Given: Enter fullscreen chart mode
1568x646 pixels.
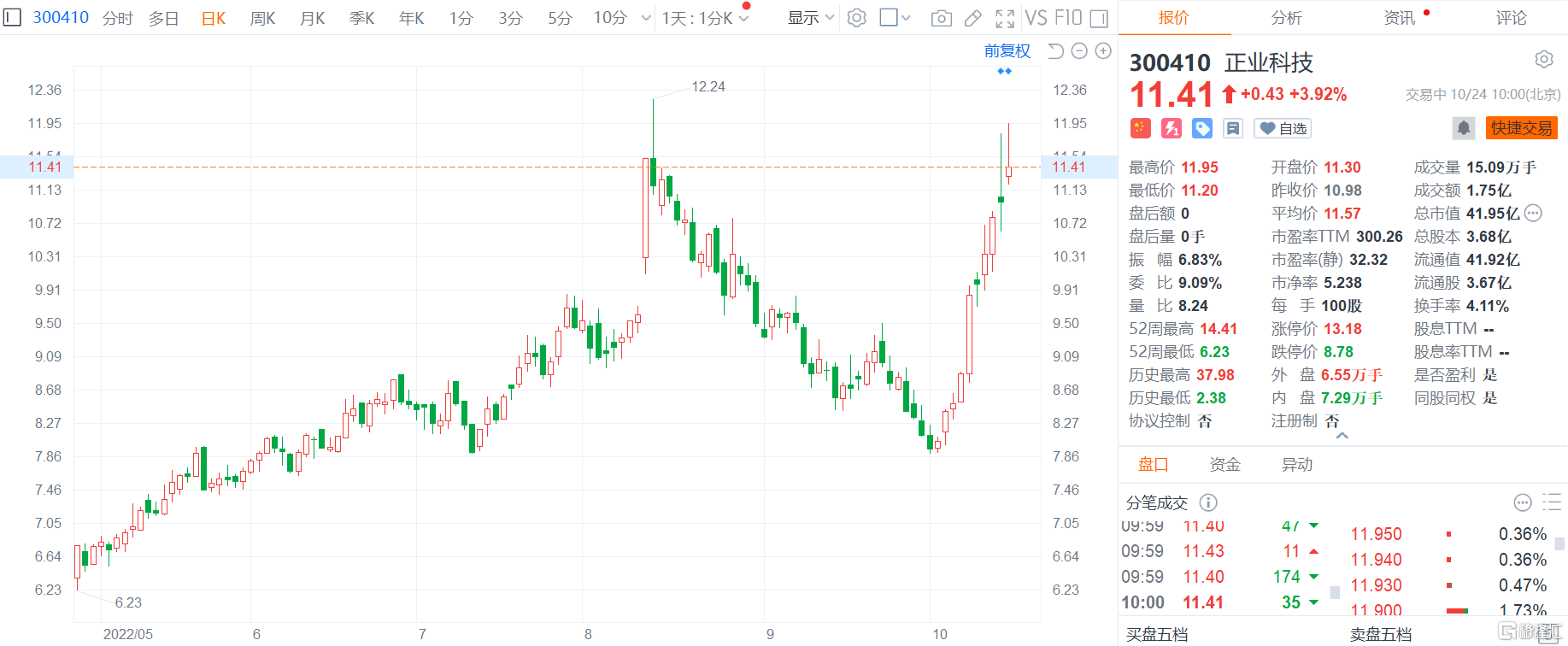Looking at the screenshot, I should [1005, 18].
